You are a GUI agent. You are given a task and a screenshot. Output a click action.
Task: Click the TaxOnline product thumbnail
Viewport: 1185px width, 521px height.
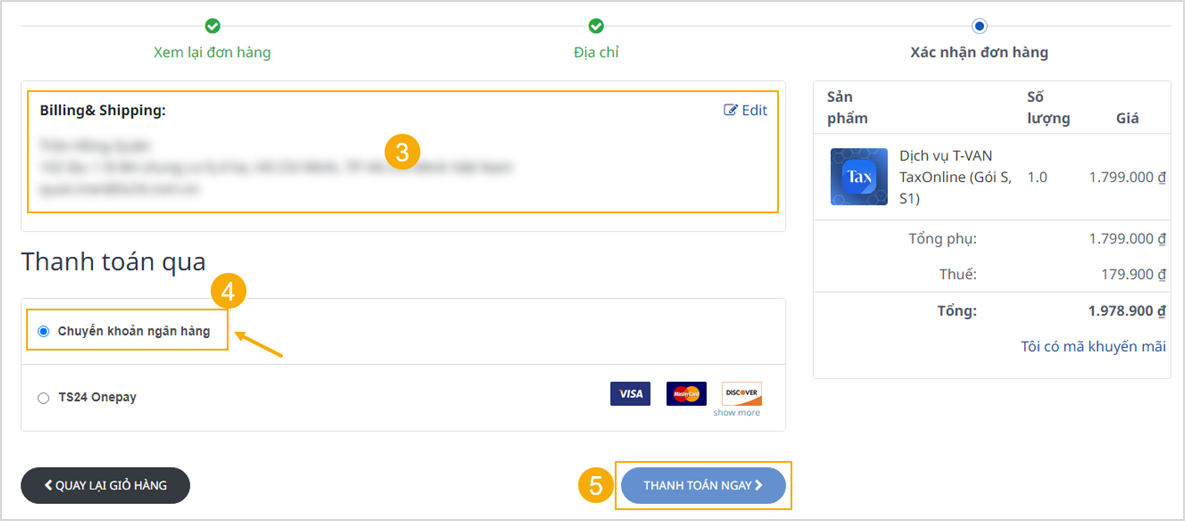859,177
